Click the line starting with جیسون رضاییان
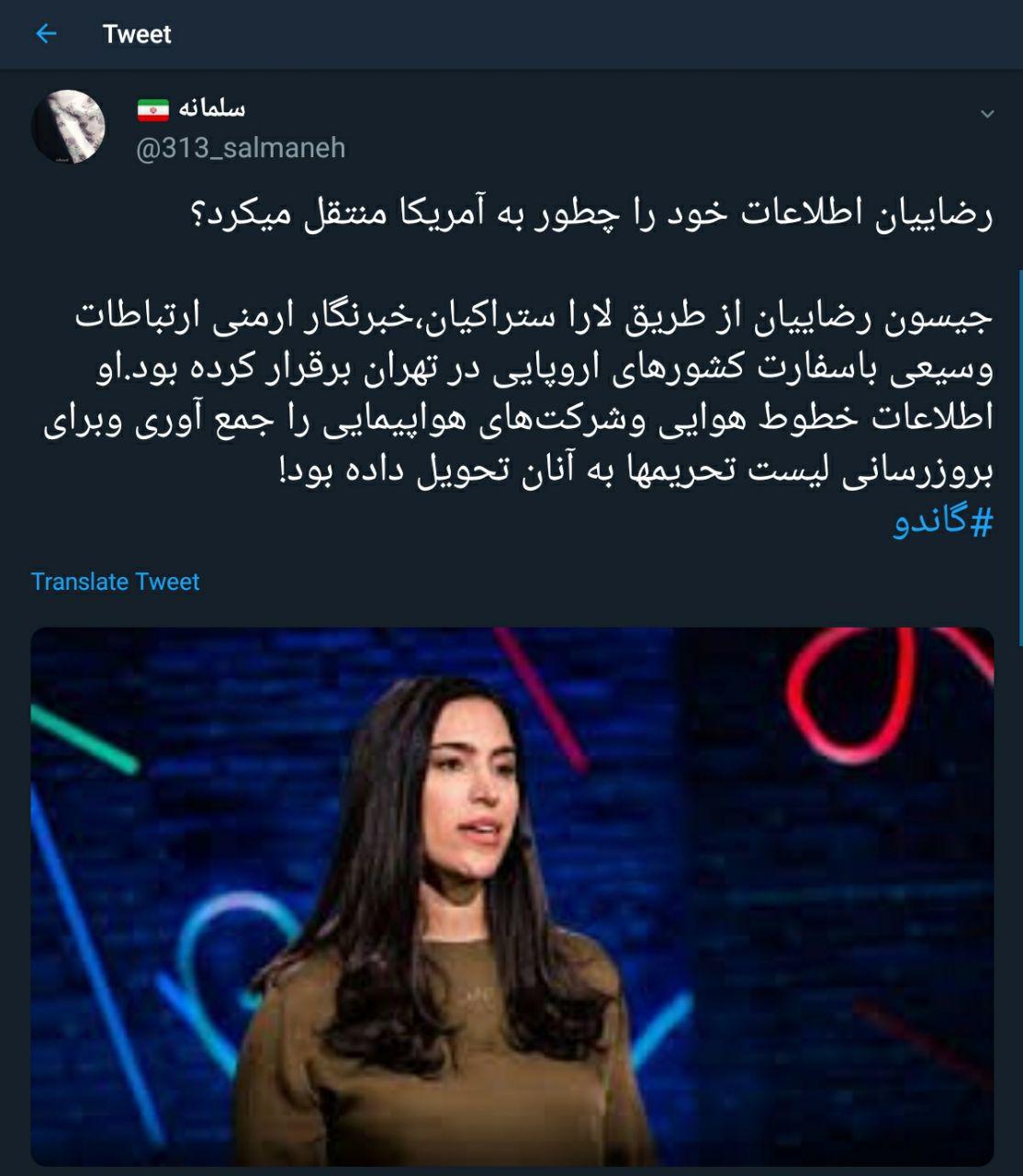This screenshot has width=1023, height=1176. pos(534,318)
